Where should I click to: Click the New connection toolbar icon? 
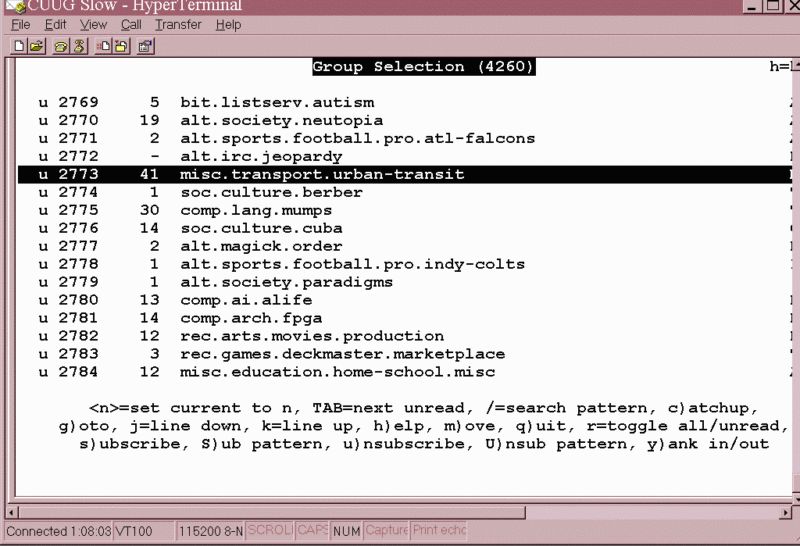pyautogui.click(x=19, y=46)
